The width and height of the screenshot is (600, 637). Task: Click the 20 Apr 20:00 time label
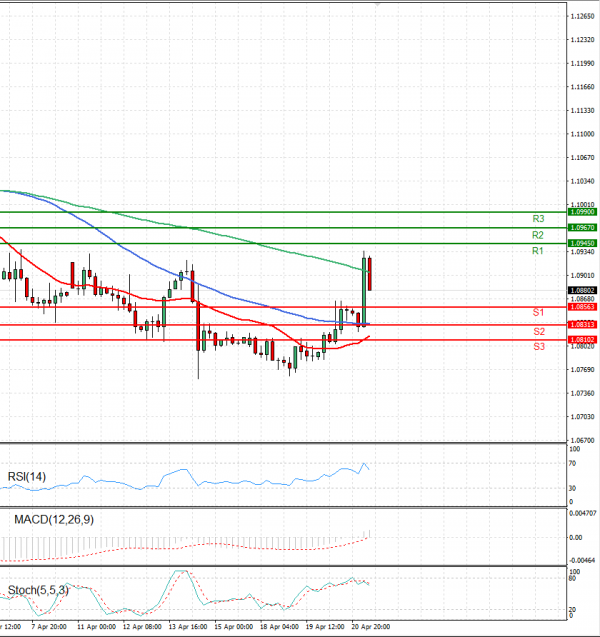[x=370, y=627]
